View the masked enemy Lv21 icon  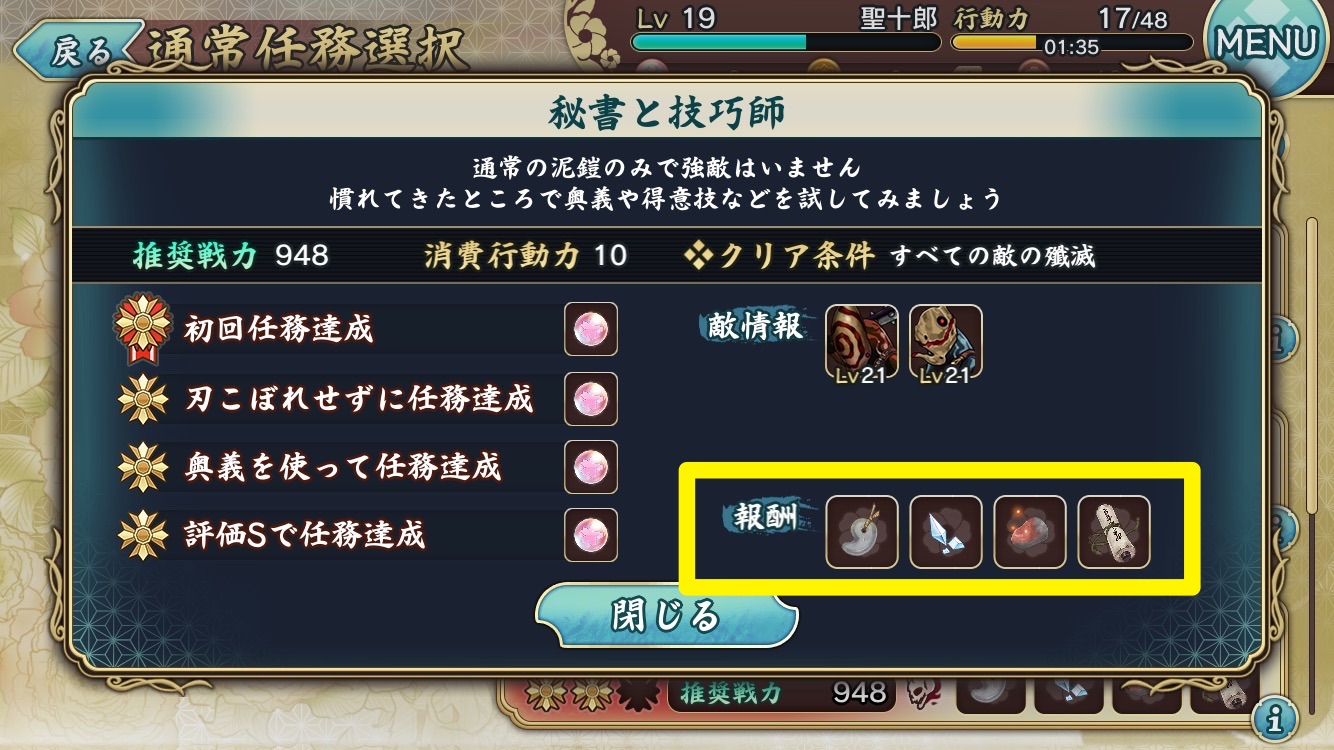tap(945, 342)
